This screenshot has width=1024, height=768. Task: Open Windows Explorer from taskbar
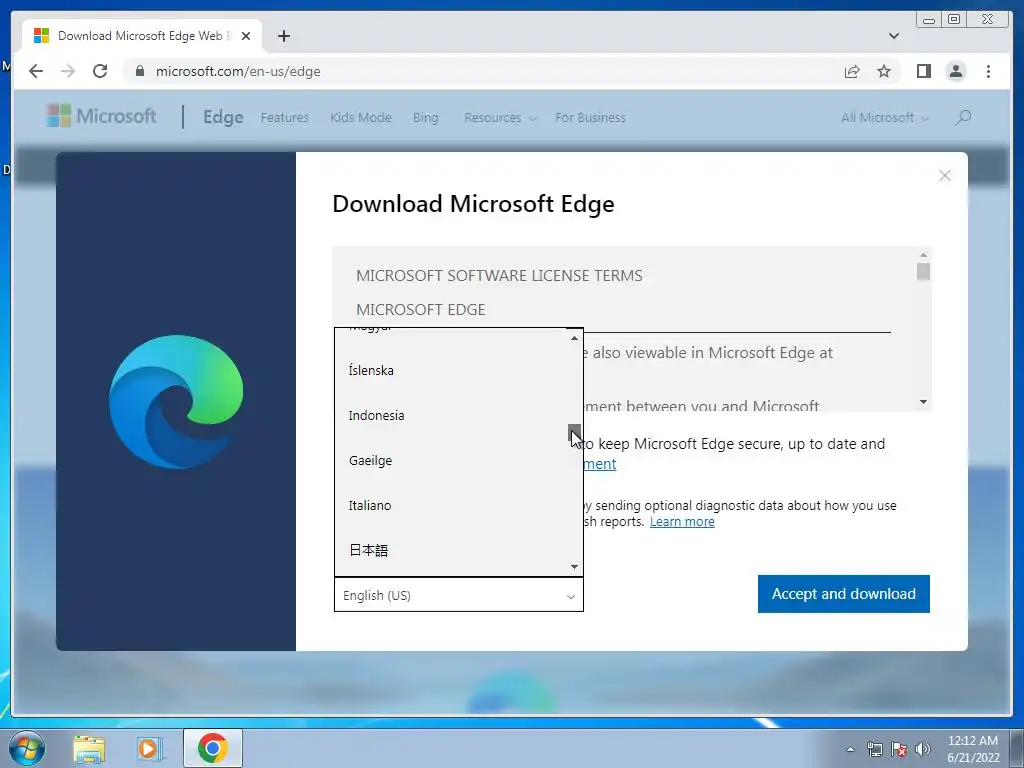click(x=89, y=748)
